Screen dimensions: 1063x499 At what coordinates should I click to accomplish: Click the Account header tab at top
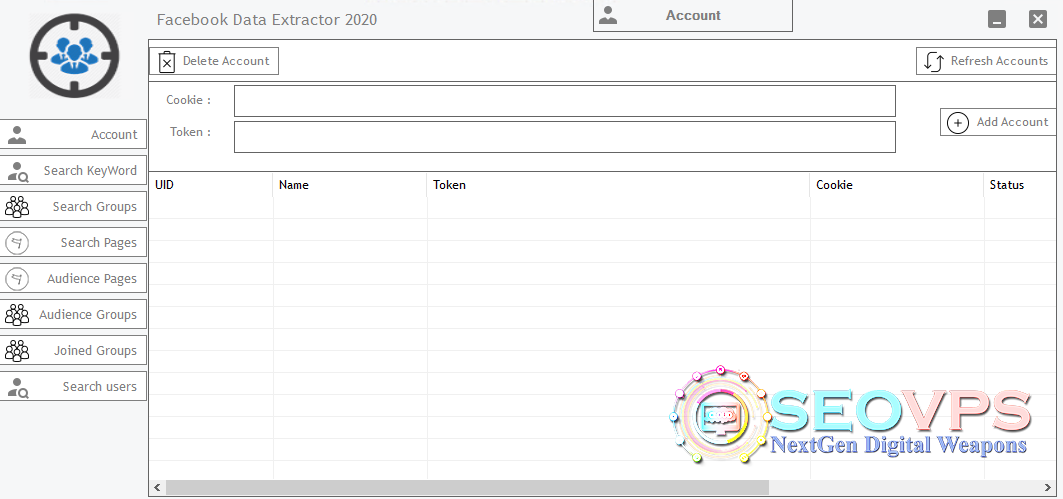click(x=693, y=16)
